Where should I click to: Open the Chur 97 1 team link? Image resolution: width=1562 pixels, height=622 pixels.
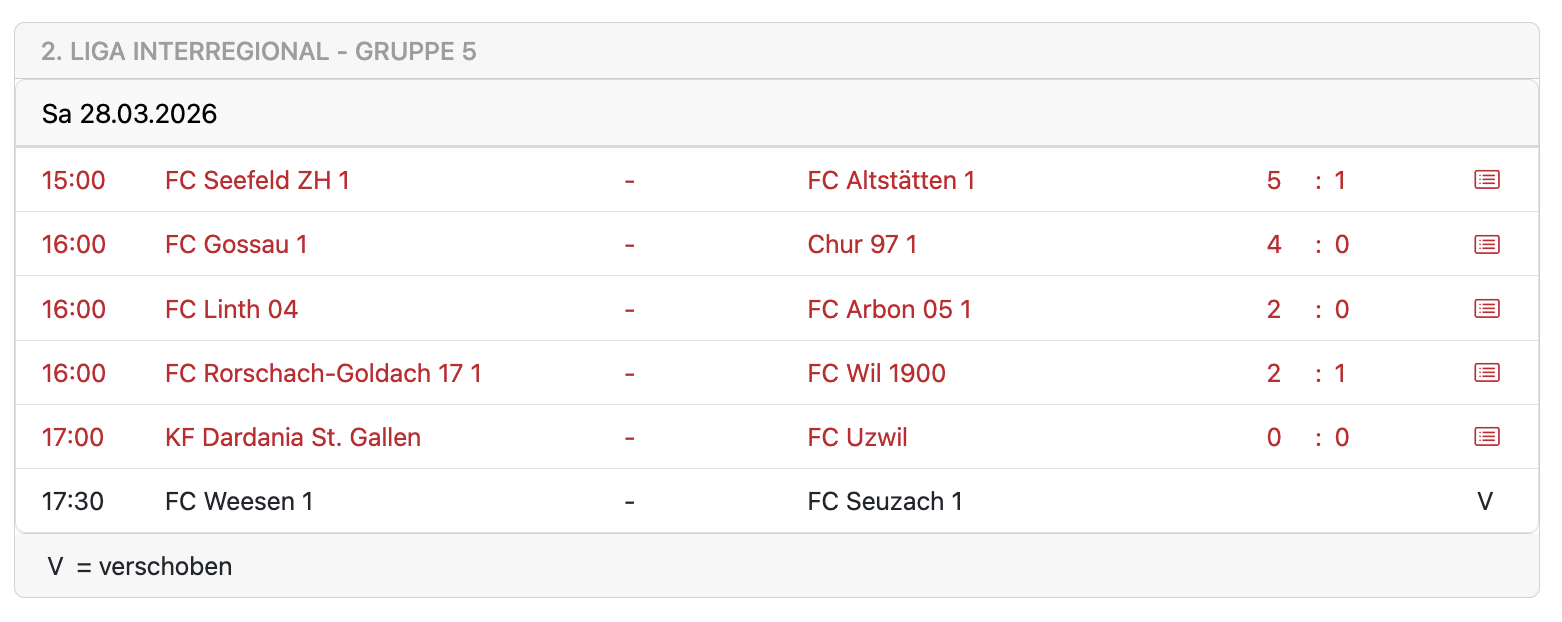click(x=862, y=244)
